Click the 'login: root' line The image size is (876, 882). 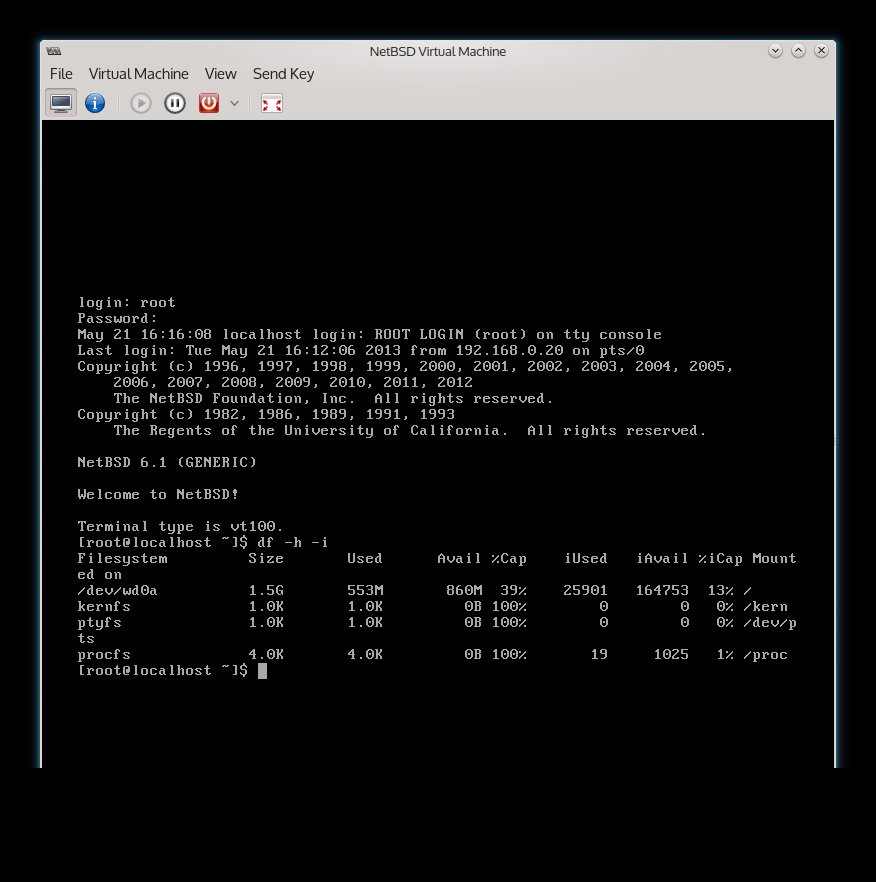(x=127, y=303)
